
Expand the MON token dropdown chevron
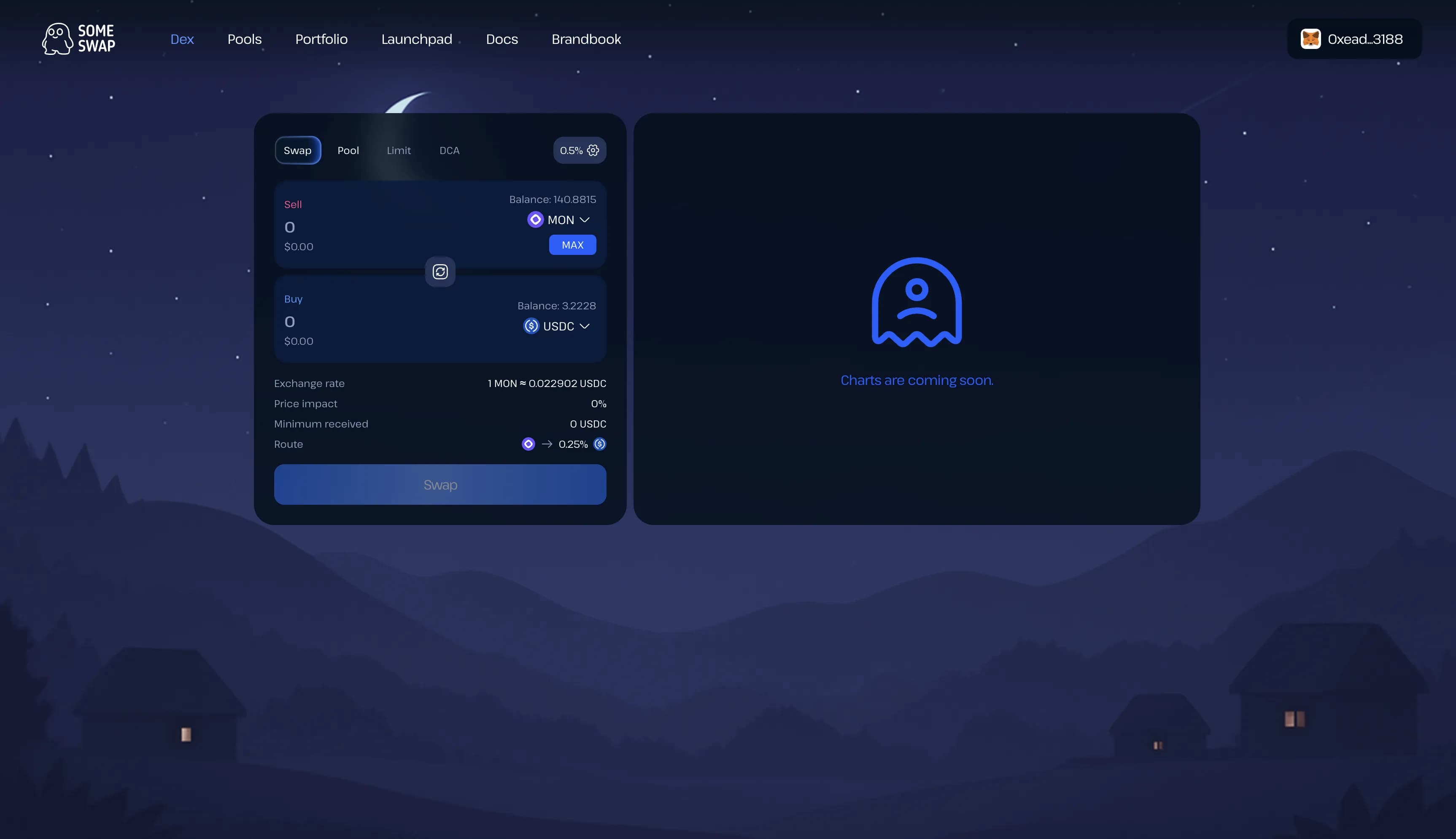pyautogui.click(x=584, y=219)
